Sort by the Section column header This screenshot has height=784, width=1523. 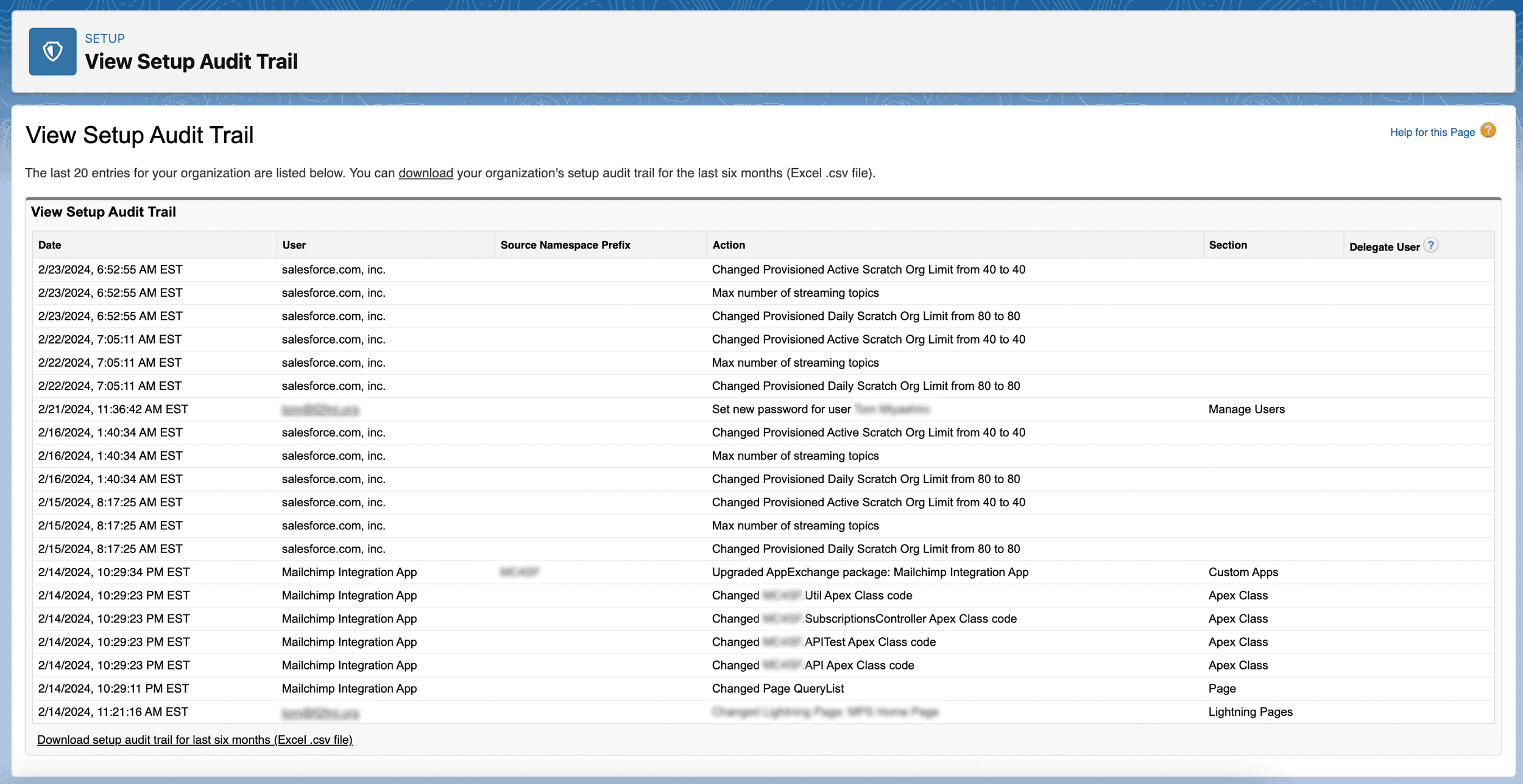pyautogui.click(x=1229, y=244)
